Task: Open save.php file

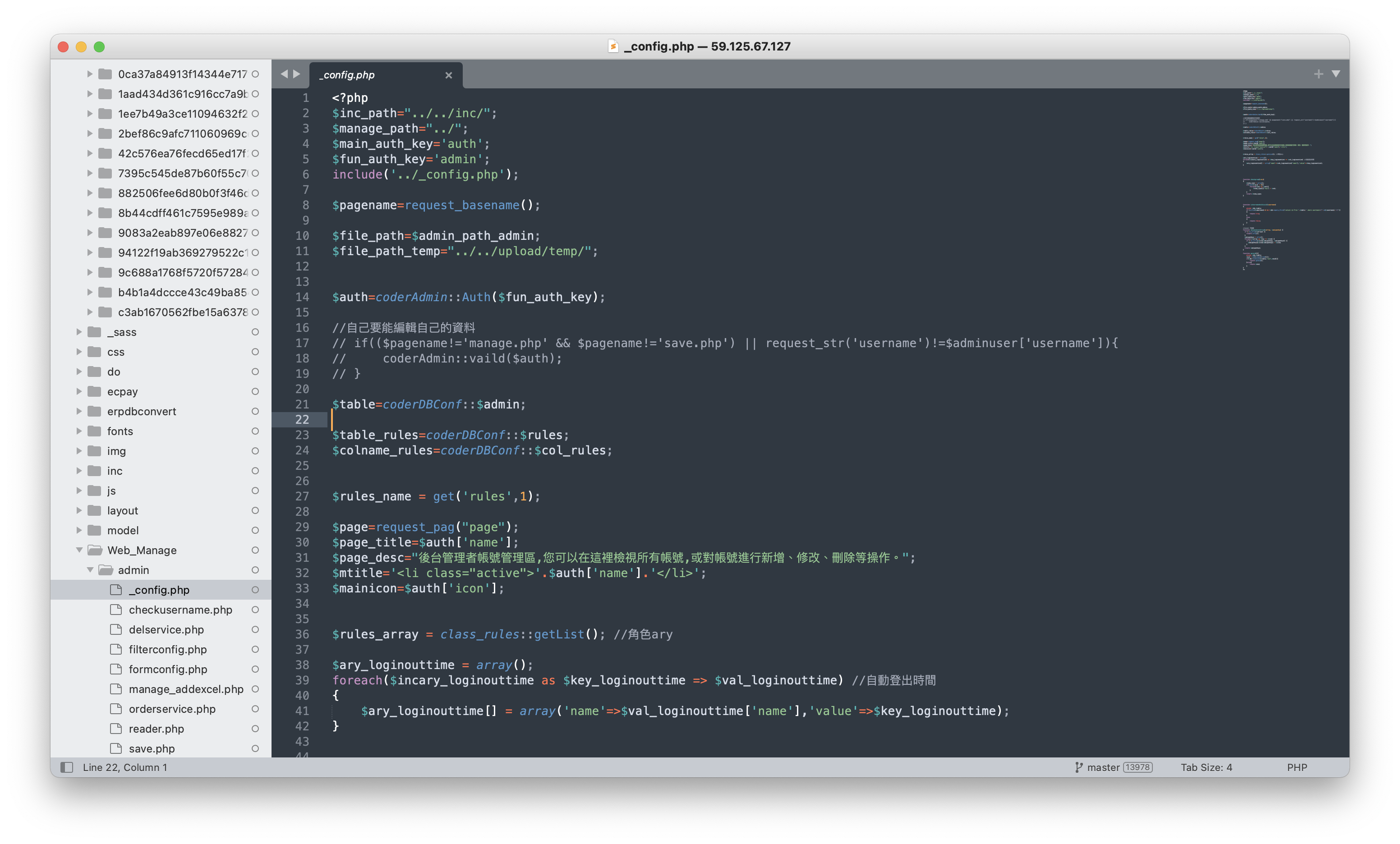Action: coord(152,748)
